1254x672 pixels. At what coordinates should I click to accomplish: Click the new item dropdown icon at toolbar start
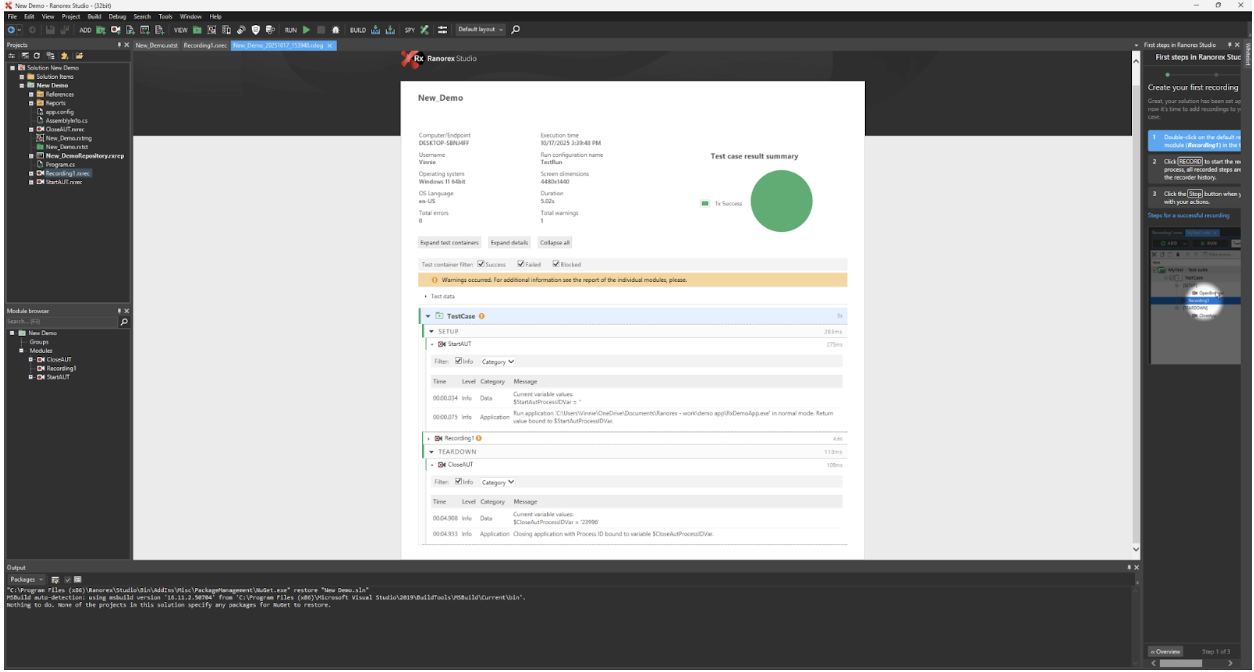(x=12, y=30)
